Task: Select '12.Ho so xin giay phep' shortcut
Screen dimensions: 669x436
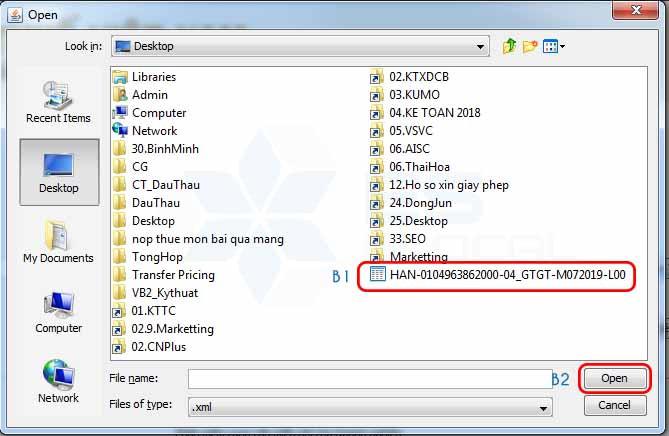Action: click(x=439, y=185)
